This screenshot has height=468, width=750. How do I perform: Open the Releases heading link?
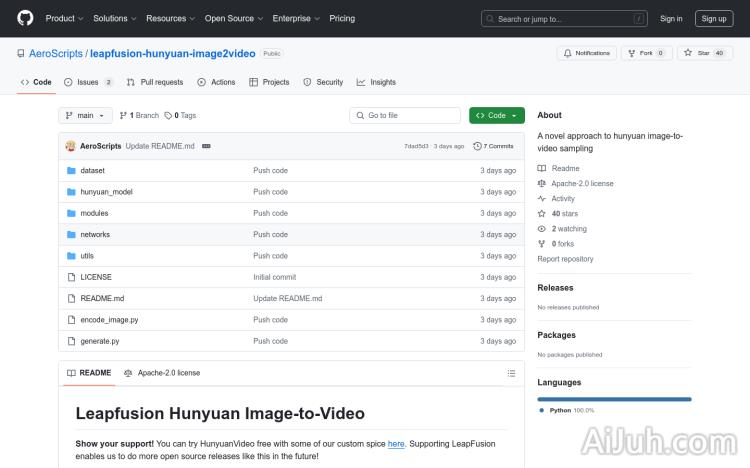(555, 288)
